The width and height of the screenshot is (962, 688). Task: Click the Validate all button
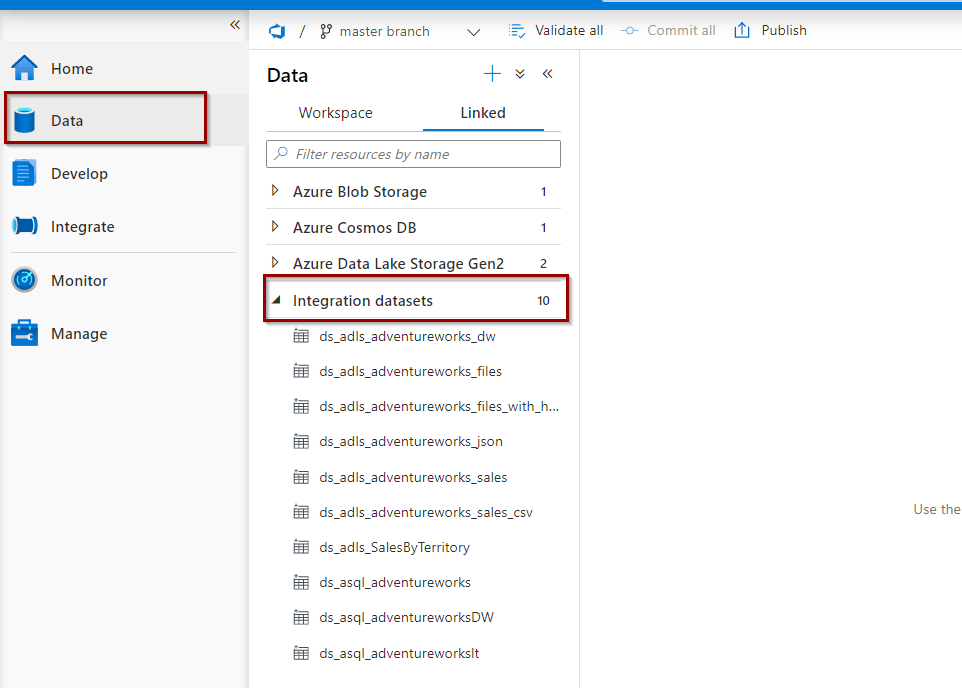pos(556,31)
